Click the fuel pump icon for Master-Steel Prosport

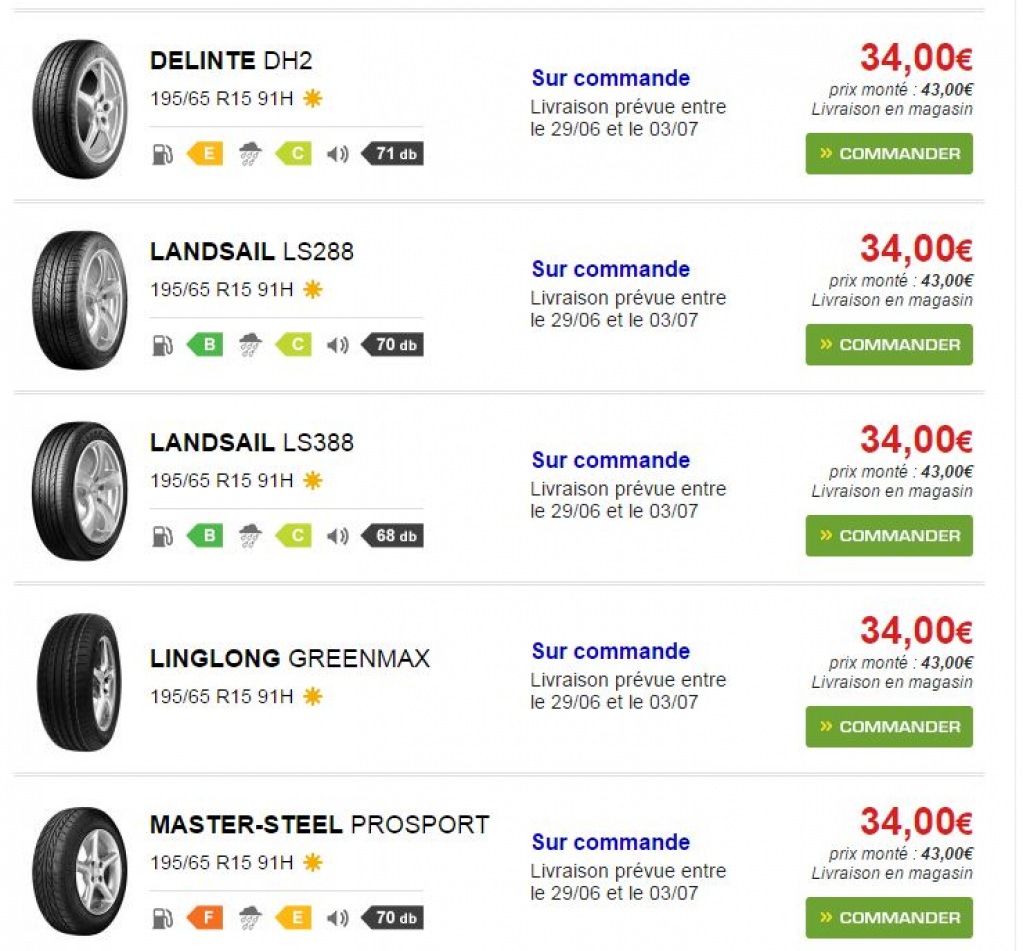click(160, 918)
